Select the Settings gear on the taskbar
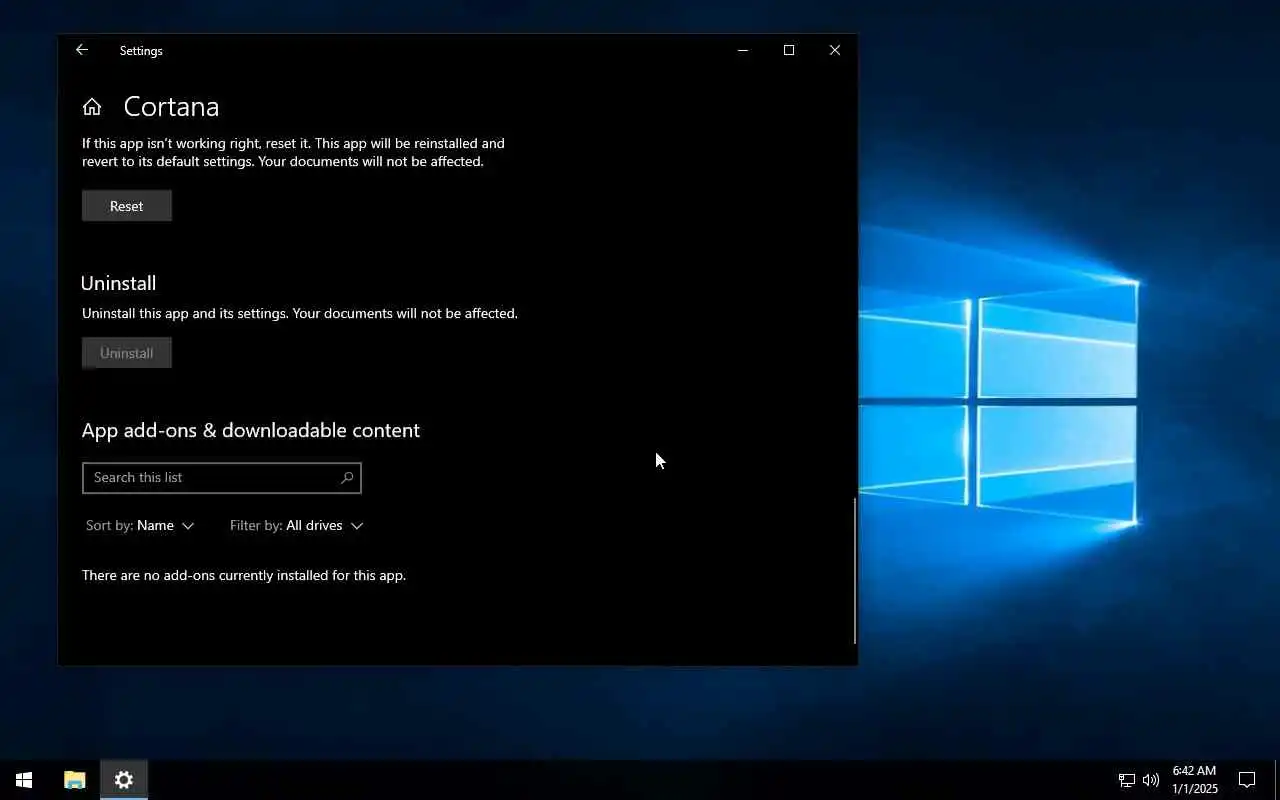 tap(124, 780)
